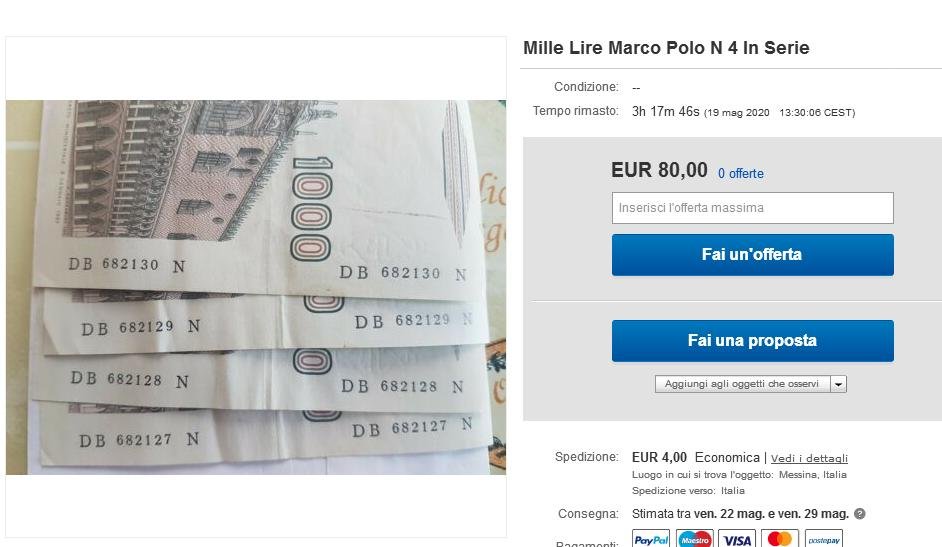
Task: Open the '0 offerte' bids link
Action: [741, 174]
